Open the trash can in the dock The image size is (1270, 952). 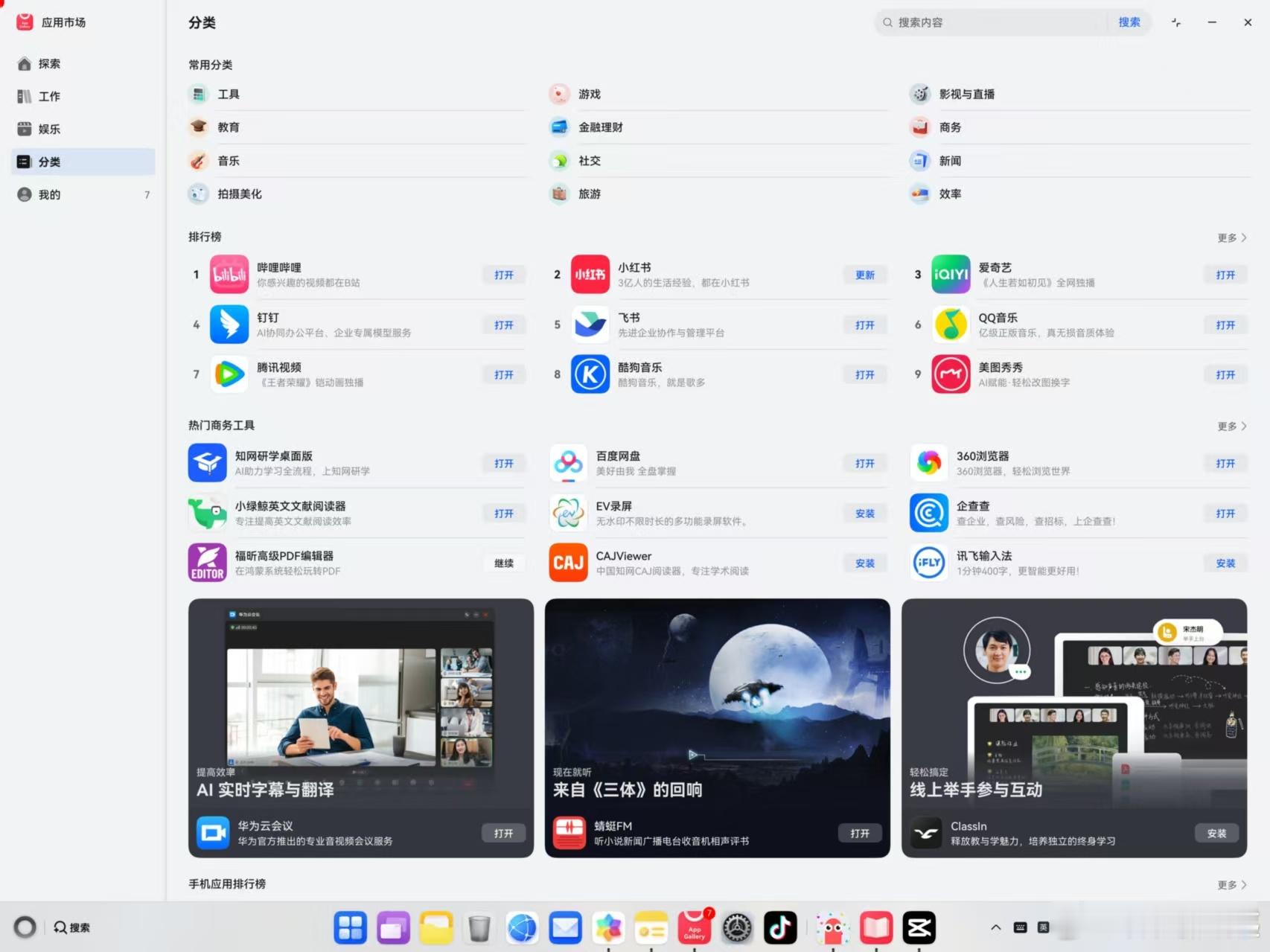pos(479,927)
